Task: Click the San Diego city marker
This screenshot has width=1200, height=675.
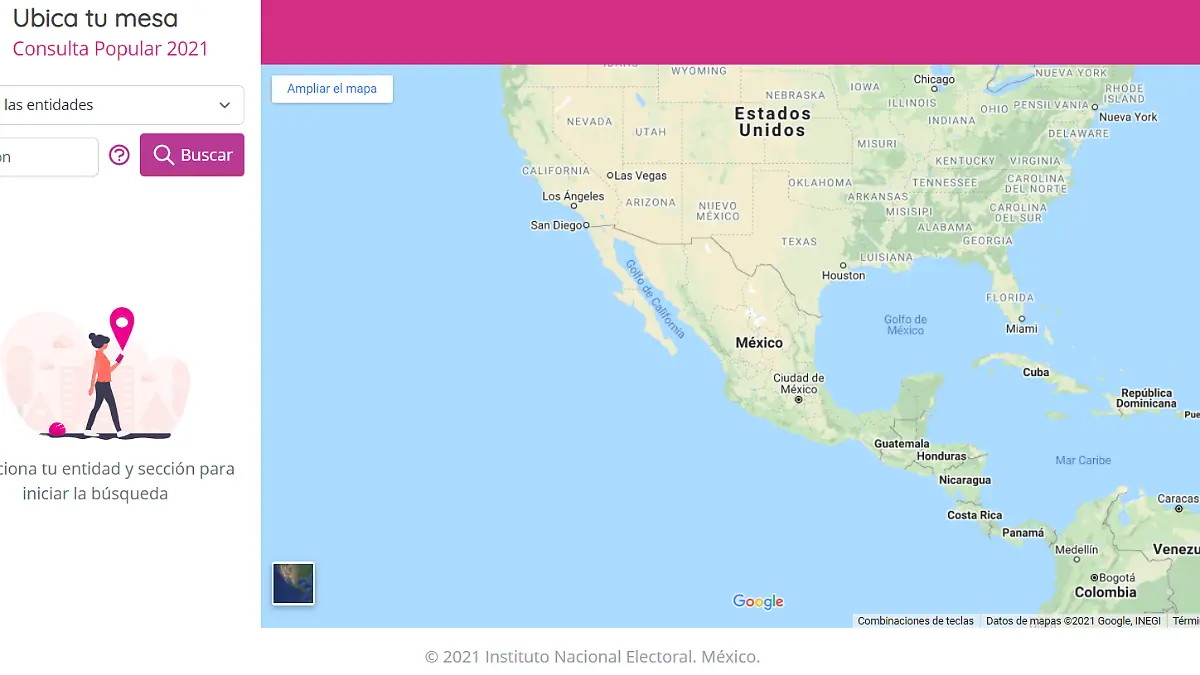Action: [x=586, y=226]
